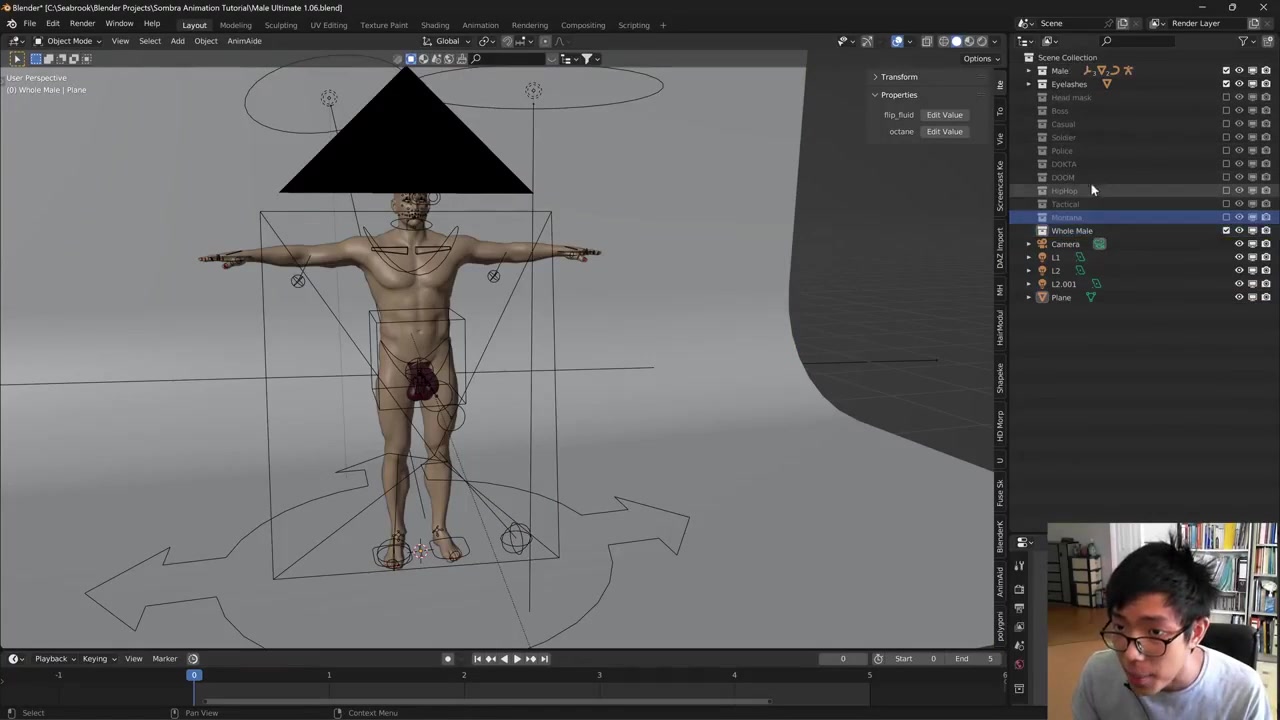The image size is (1280, 720).
Task: Switch to the Sculpting workspace tab
Action: click(280, 25)
